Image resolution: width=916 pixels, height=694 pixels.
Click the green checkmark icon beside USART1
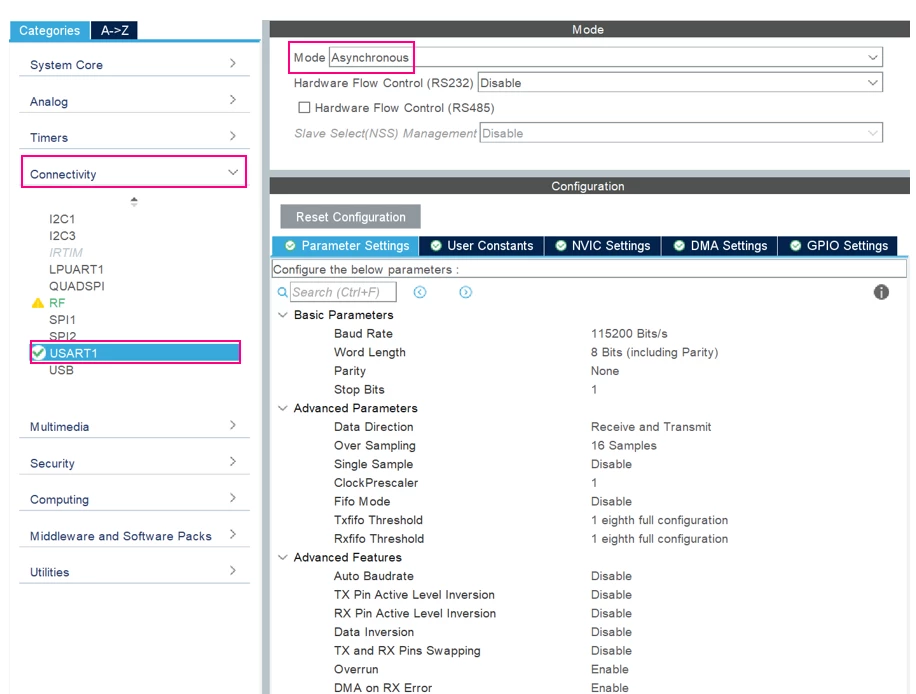pyautogui.click(x=39, y=353)
